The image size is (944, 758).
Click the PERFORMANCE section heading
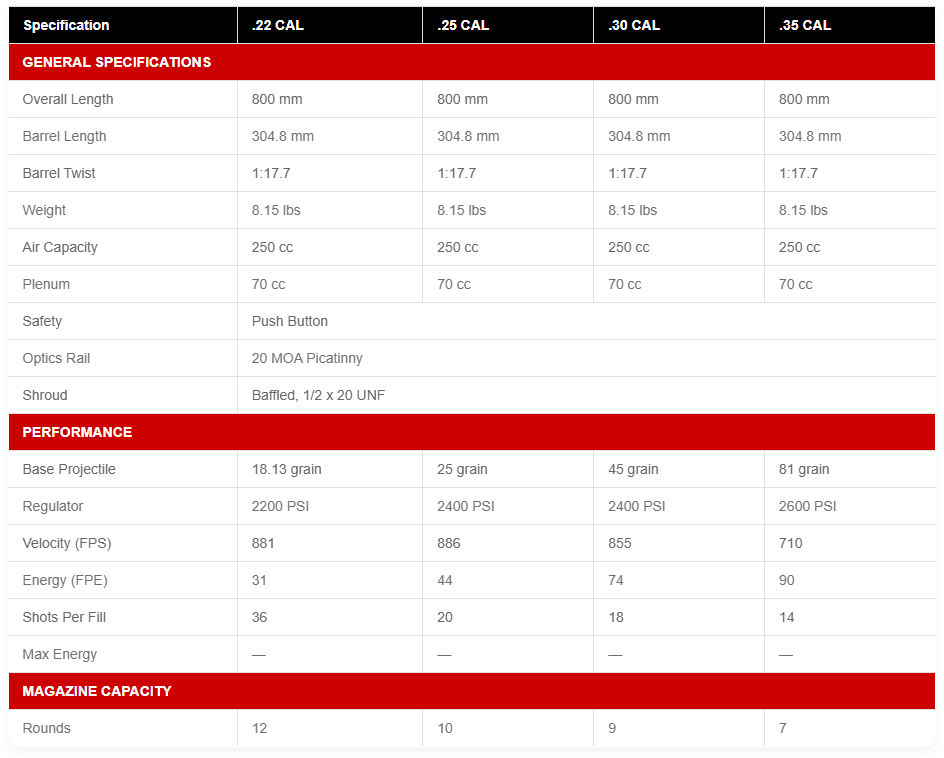point(77,432)
